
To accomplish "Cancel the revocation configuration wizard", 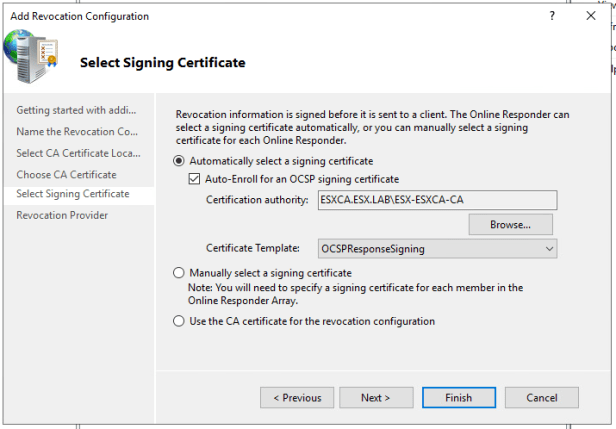I will click(x=542, y=398).
